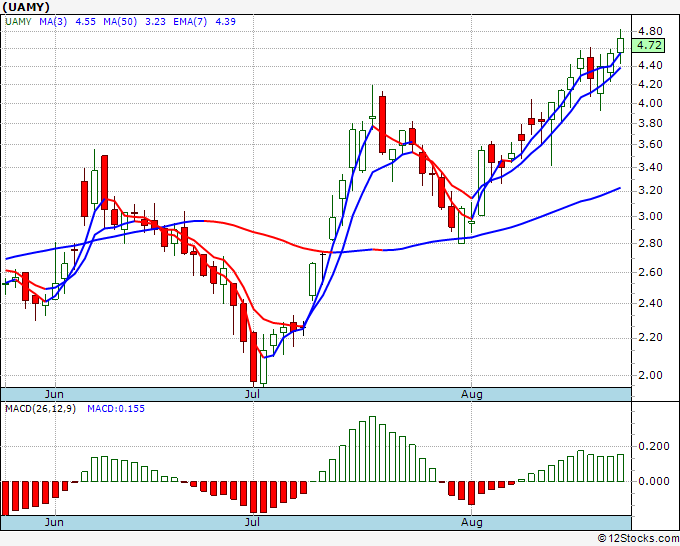Click the highlighted current price 4.72
The height and width of the screenshot is (546, 680).
point(648,45)
